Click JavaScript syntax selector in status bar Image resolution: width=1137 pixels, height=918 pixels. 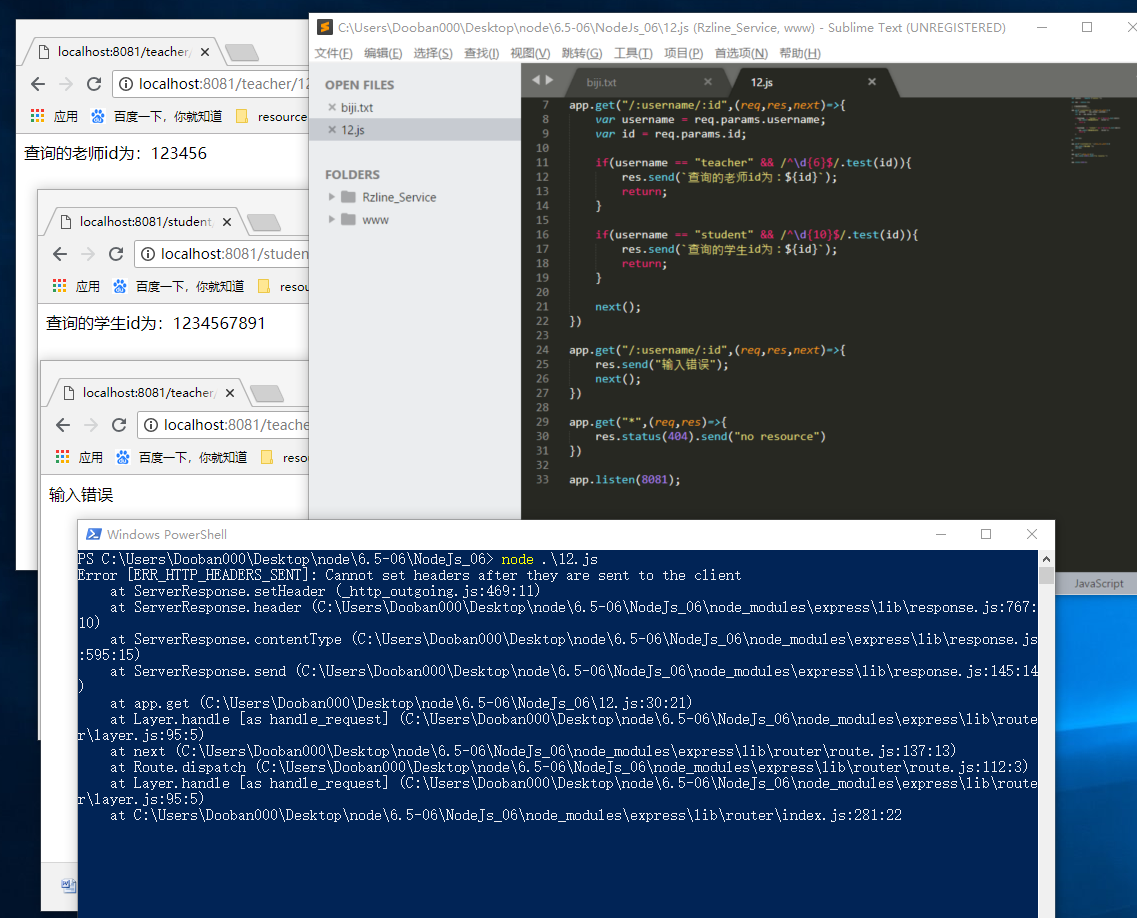tap(1098, 583)
